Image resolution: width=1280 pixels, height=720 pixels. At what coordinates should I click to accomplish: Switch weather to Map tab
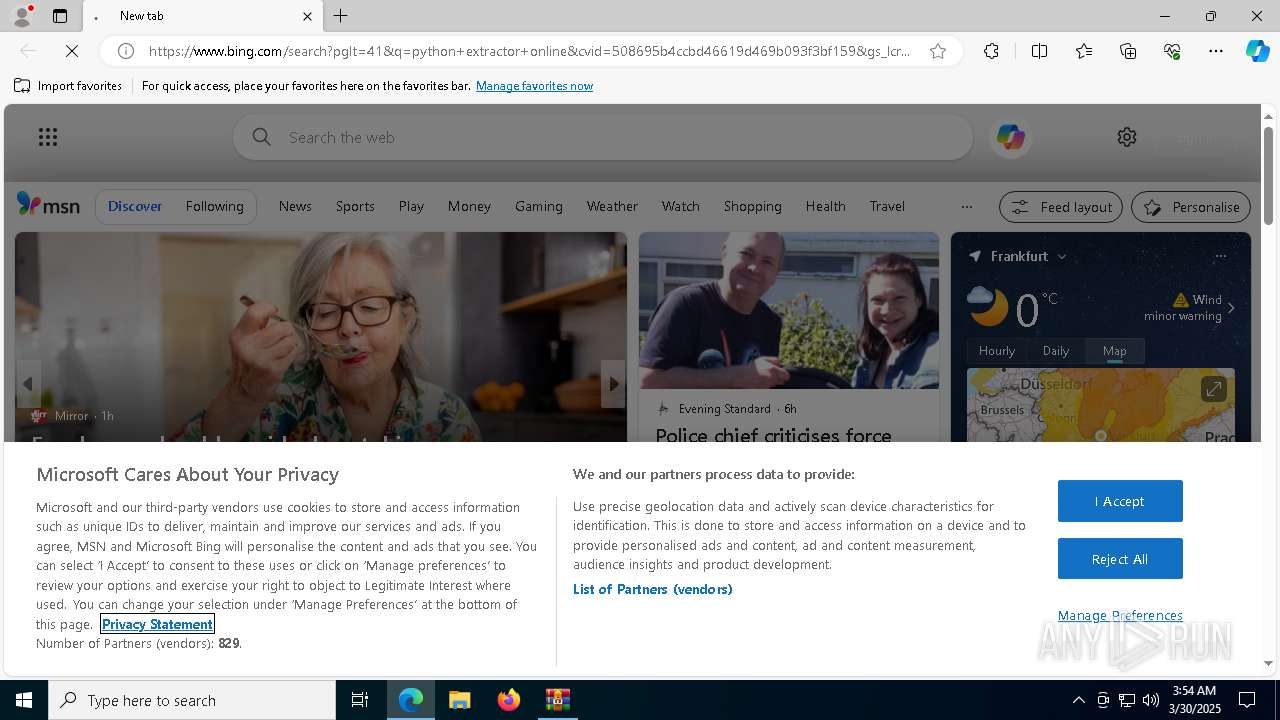click(1114, 351)
